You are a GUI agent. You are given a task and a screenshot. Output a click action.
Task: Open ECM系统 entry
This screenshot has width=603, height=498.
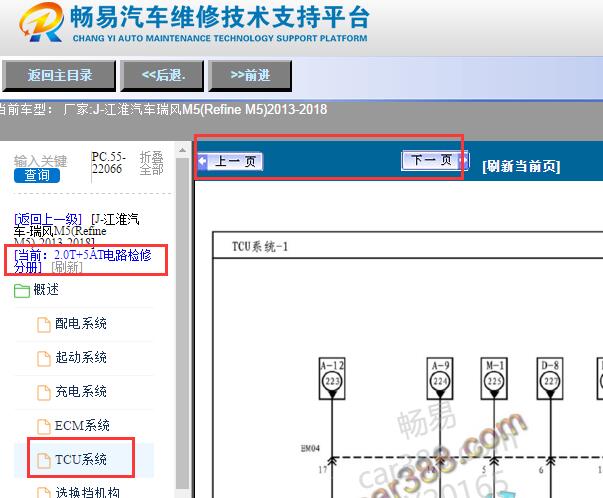click(82, 425)
